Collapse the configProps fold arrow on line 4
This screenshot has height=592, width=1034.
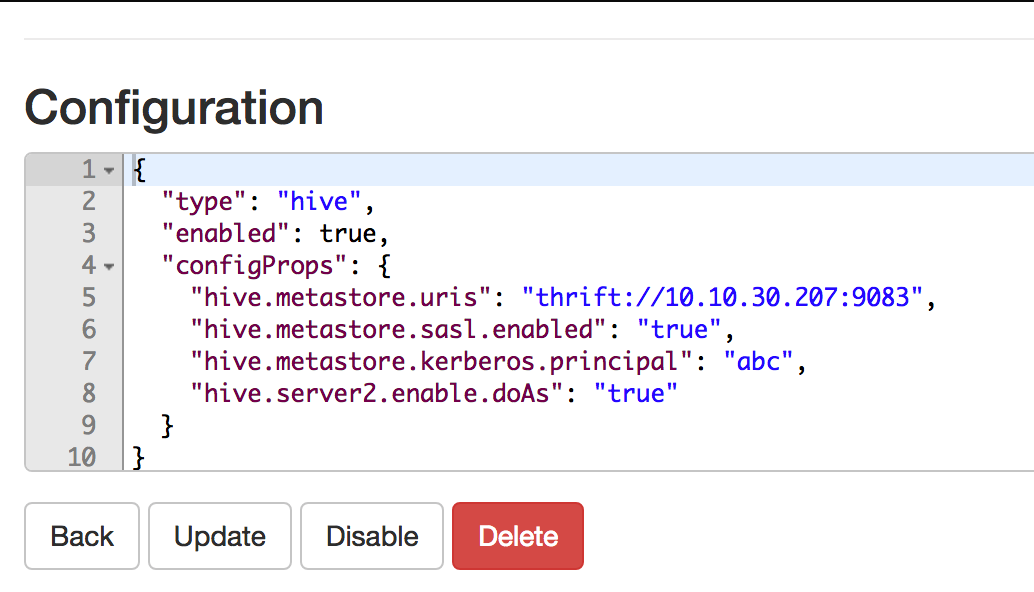109,267
